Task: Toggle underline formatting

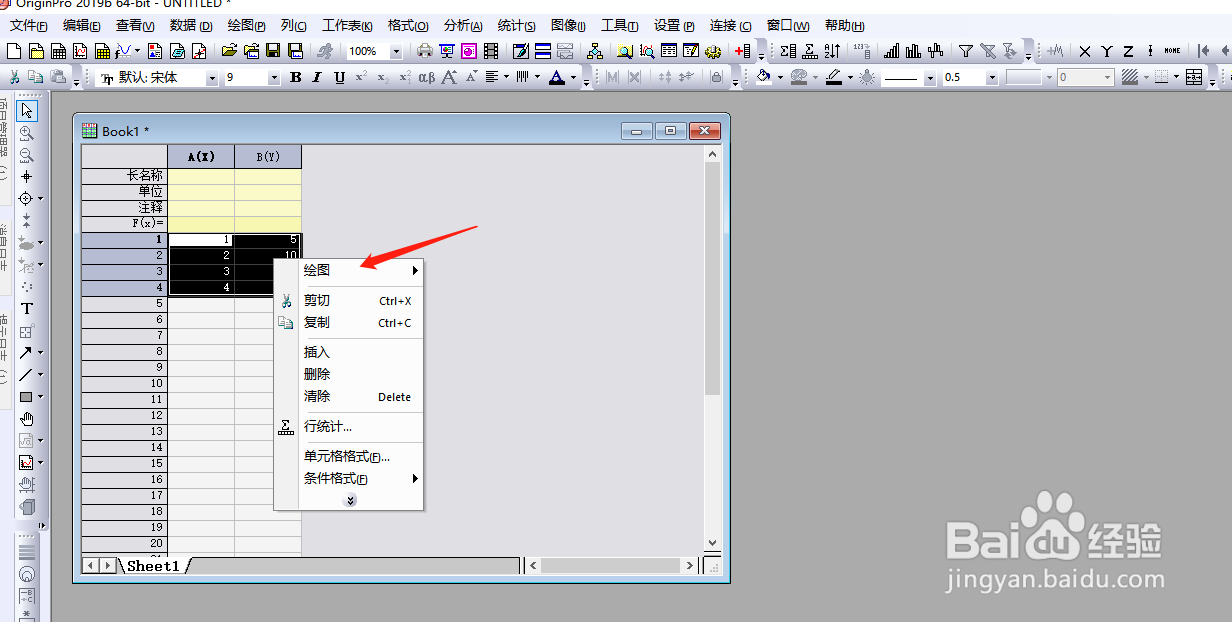Action: point(340,77)
